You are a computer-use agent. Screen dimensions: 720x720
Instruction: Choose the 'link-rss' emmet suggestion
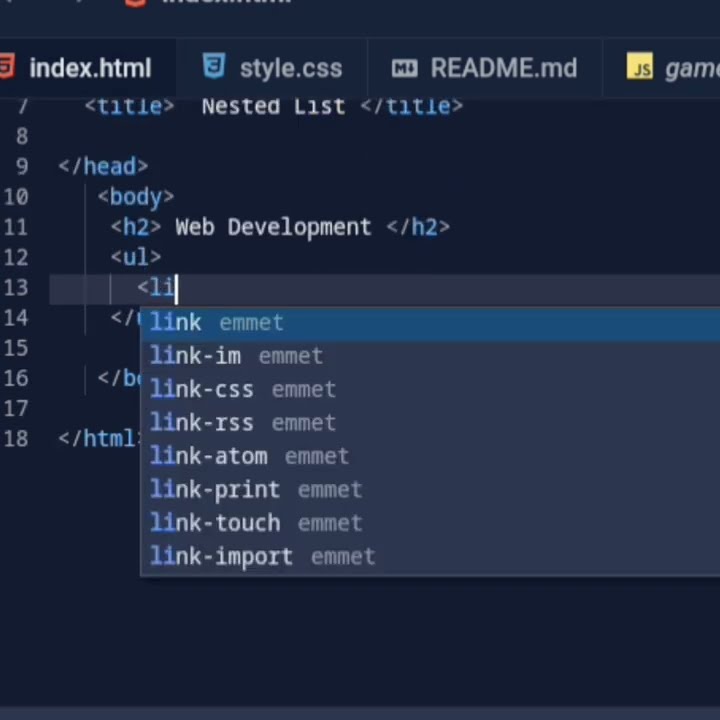tap(430, 423)
